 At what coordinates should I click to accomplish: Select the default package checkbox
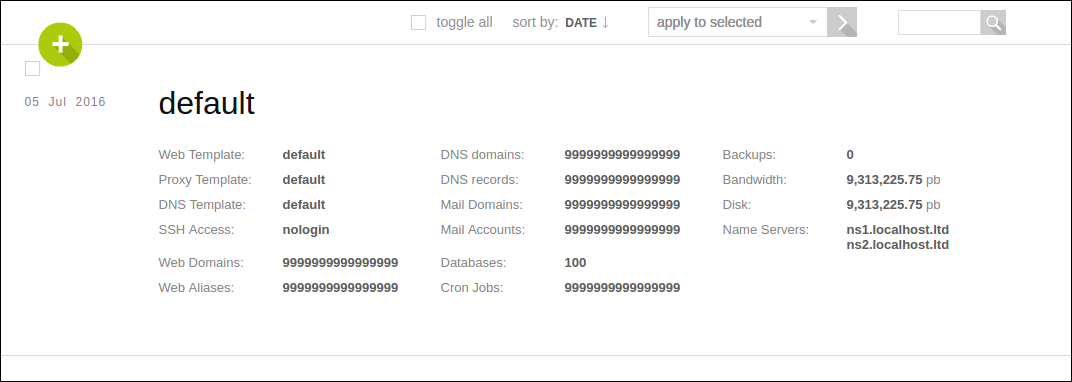click(32, 68)
